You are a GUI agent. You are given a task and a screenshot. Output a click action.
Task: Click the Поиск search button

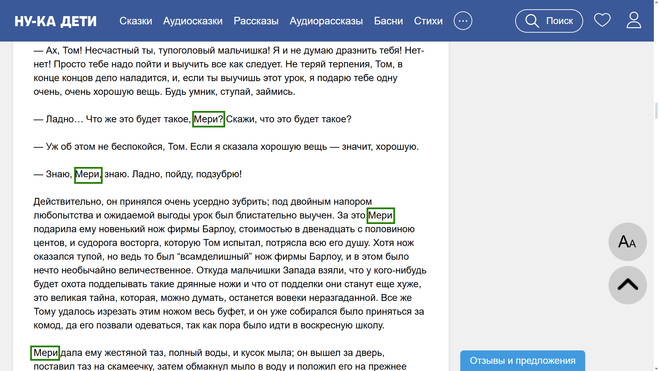pyautogui.click(x=549, y=21)
